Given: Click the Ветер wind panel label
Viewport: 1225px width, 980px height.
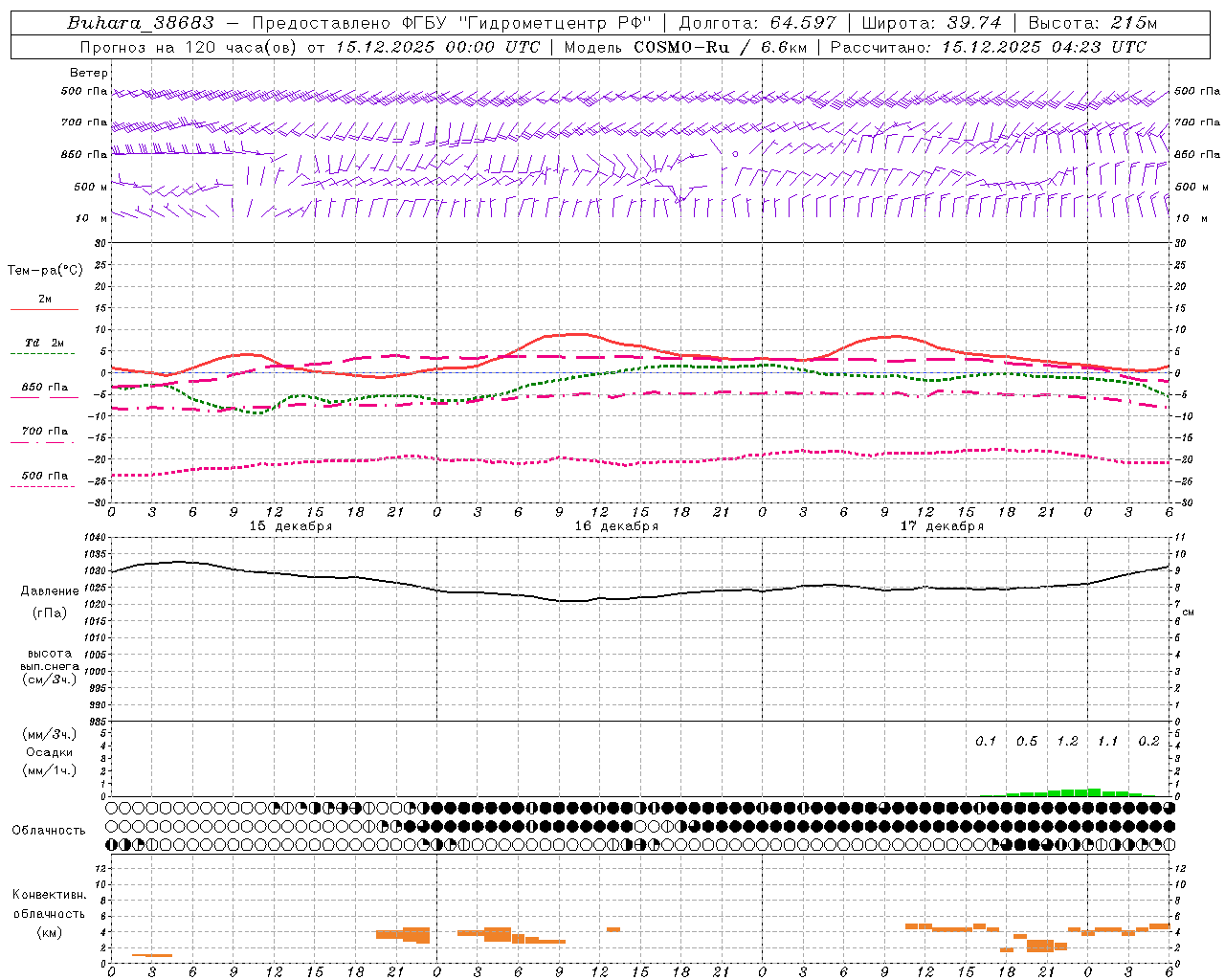Looking at the screenshot, I should 88,73.
